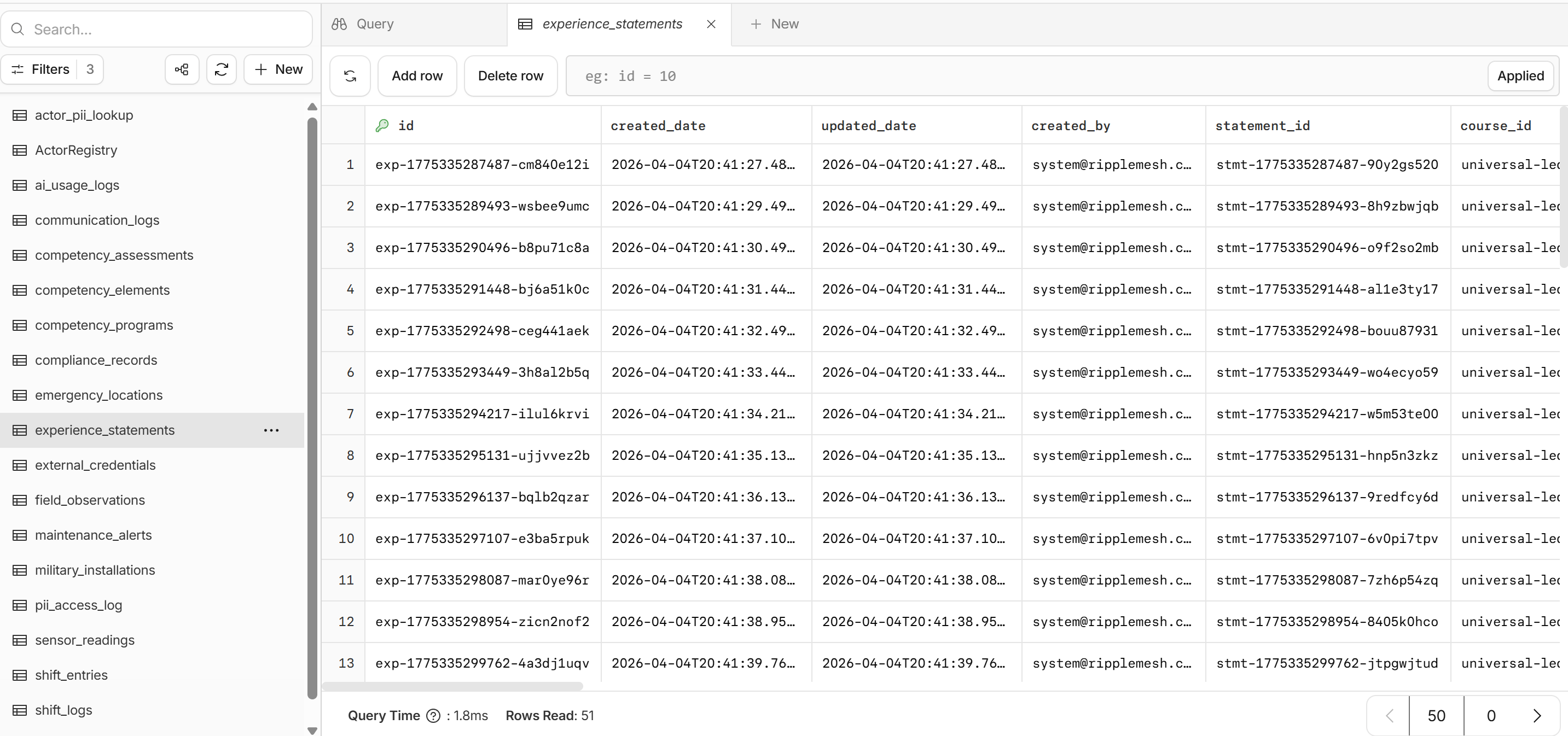Click the actor_pii_lookup table icon
Screen dimensions: 1568x736
pyautogui.click(x=20, y=115)
